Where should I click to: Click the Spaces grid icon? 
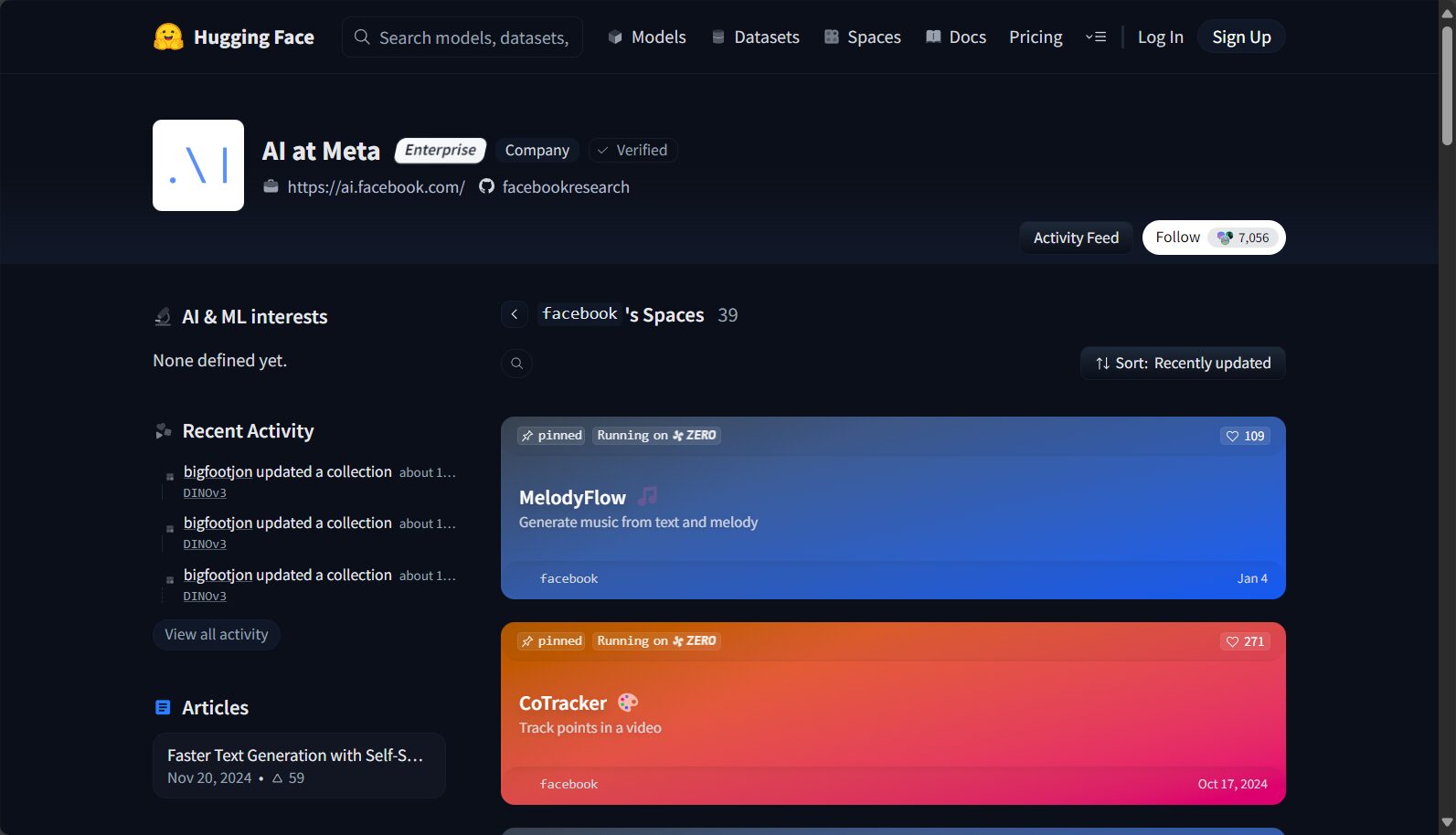click(x=832, y=37)
